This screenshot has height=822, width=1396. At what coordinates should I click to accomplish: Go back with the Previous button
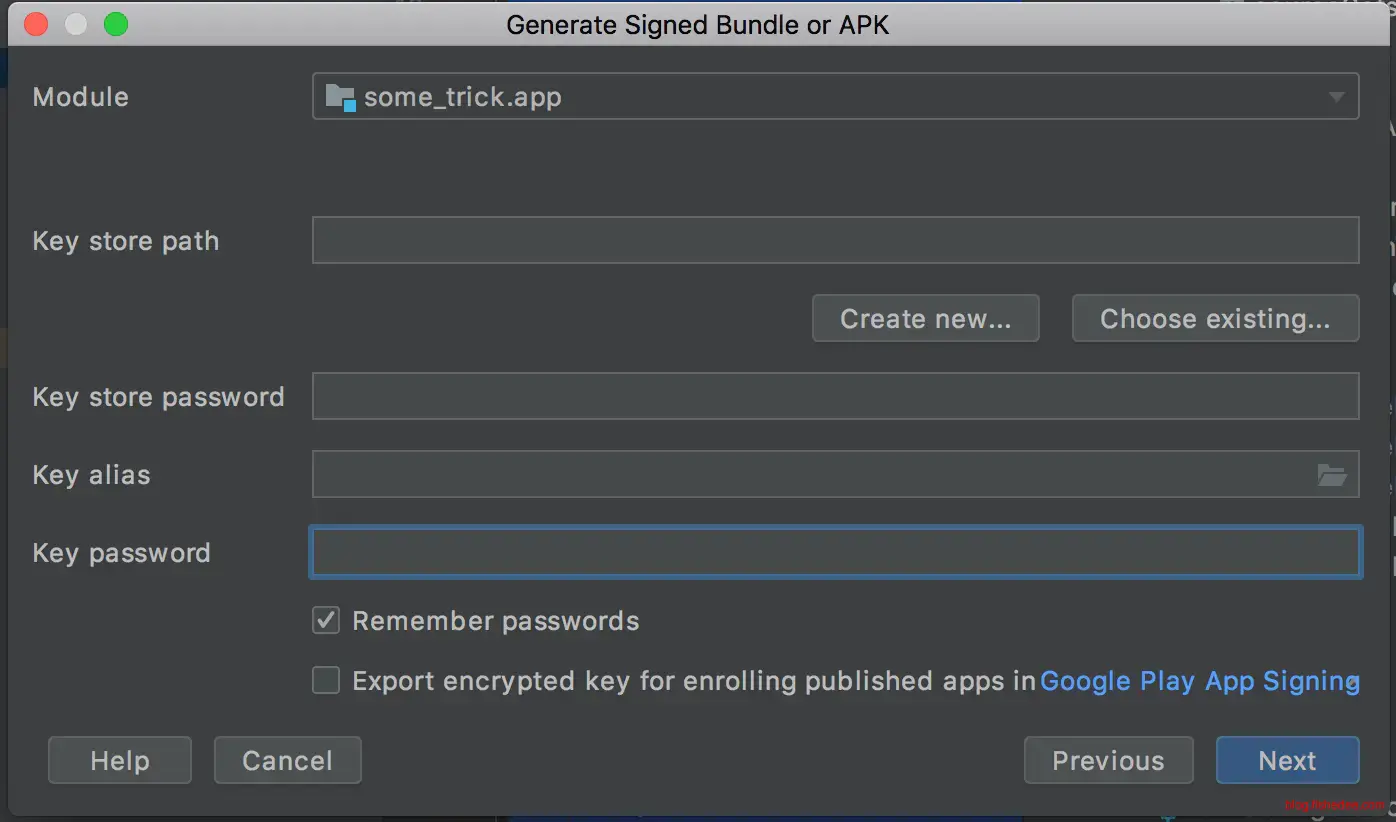point(1108,761)
